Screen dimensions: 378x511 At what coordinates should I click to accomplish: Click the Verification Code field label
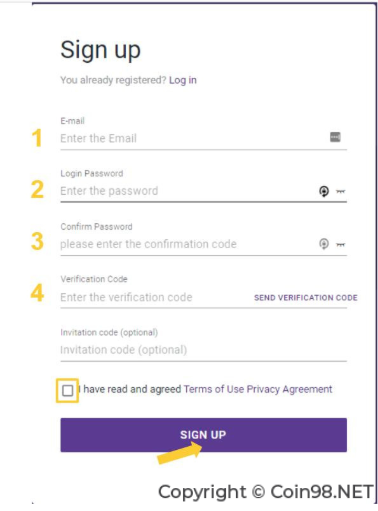coord(94,279)
